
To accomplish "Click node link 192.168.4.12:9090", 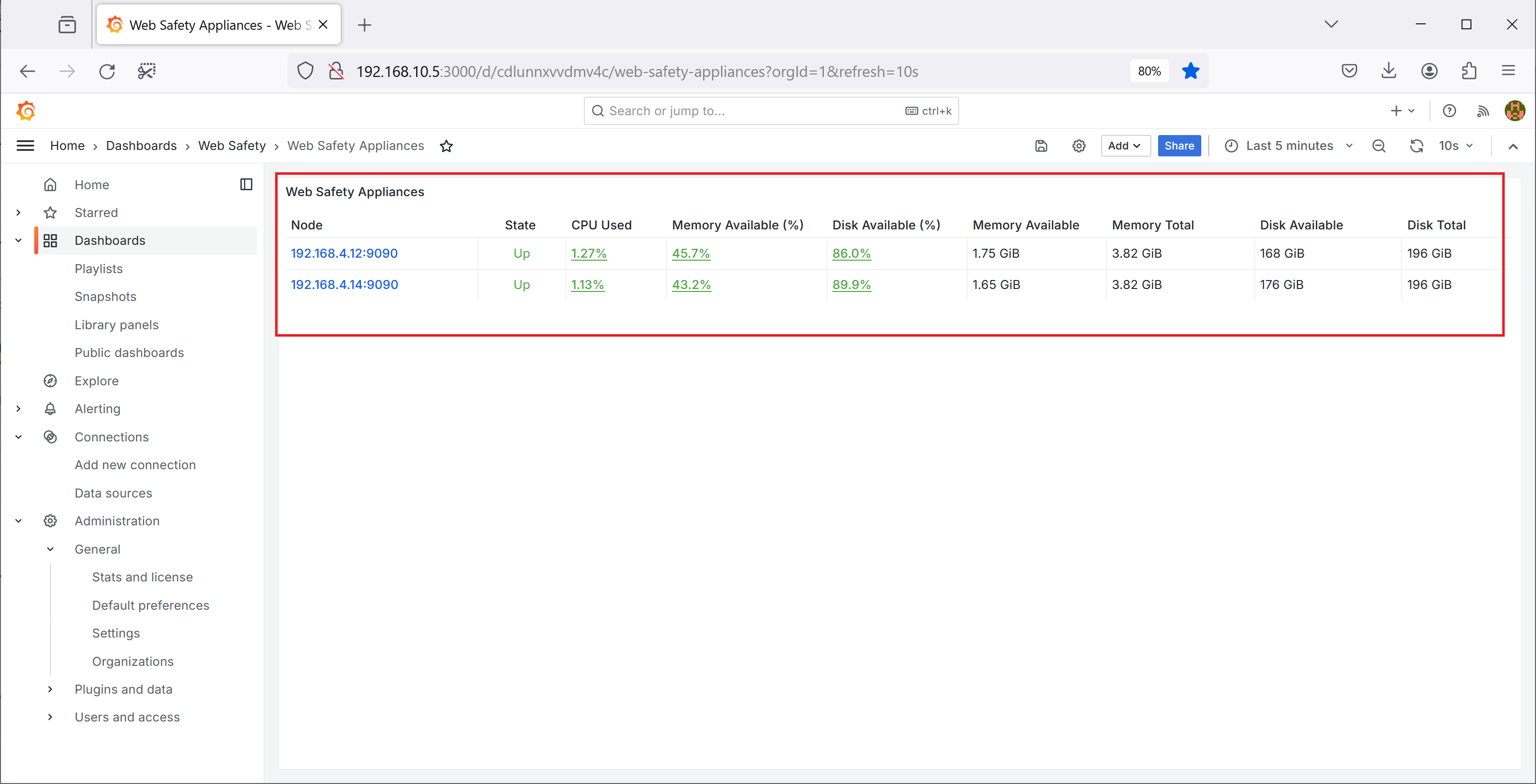I will (x=344, y=253).
